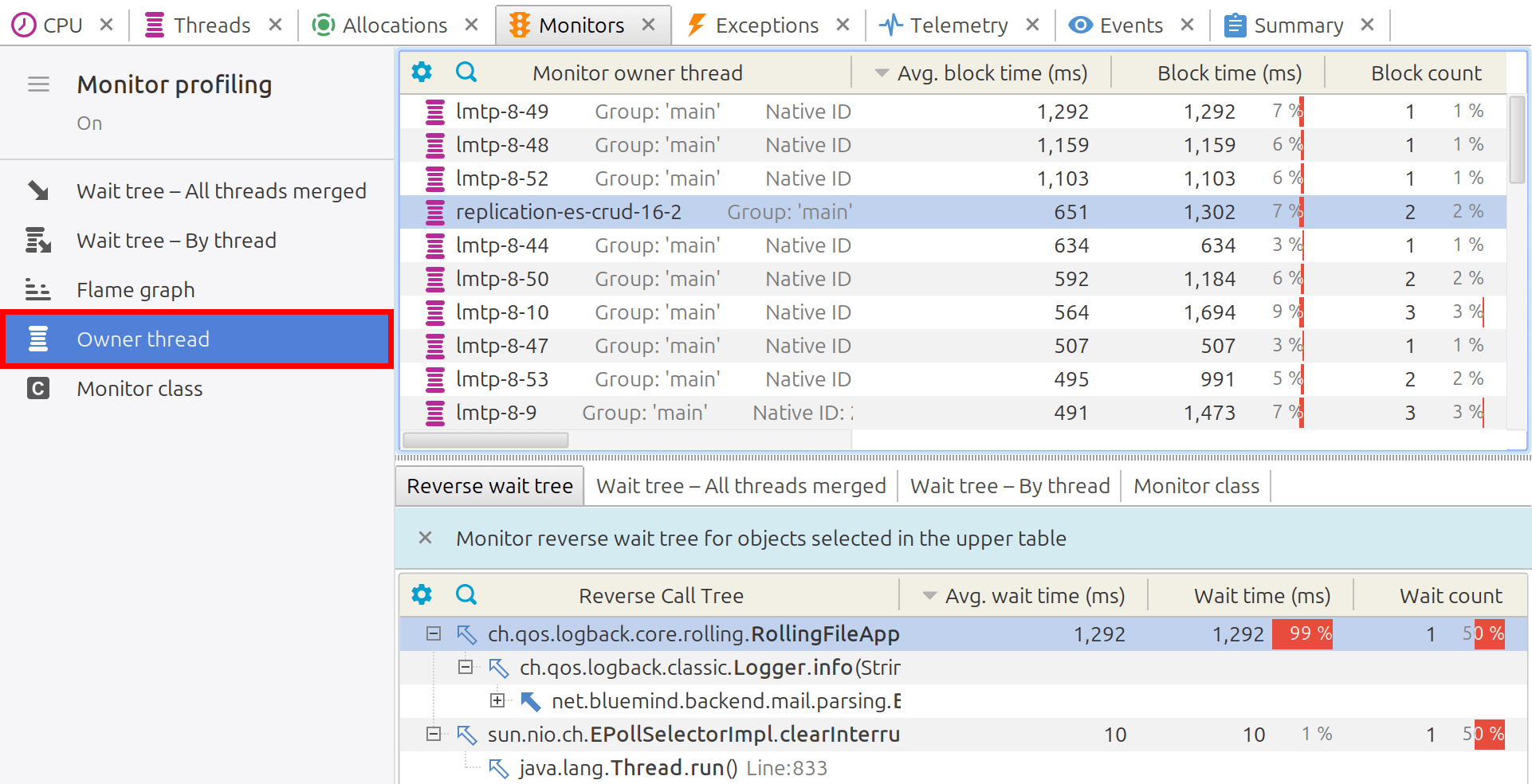
Task: Select java.lang.Thread.run() Line:833 node
Action: pos(964,768)
